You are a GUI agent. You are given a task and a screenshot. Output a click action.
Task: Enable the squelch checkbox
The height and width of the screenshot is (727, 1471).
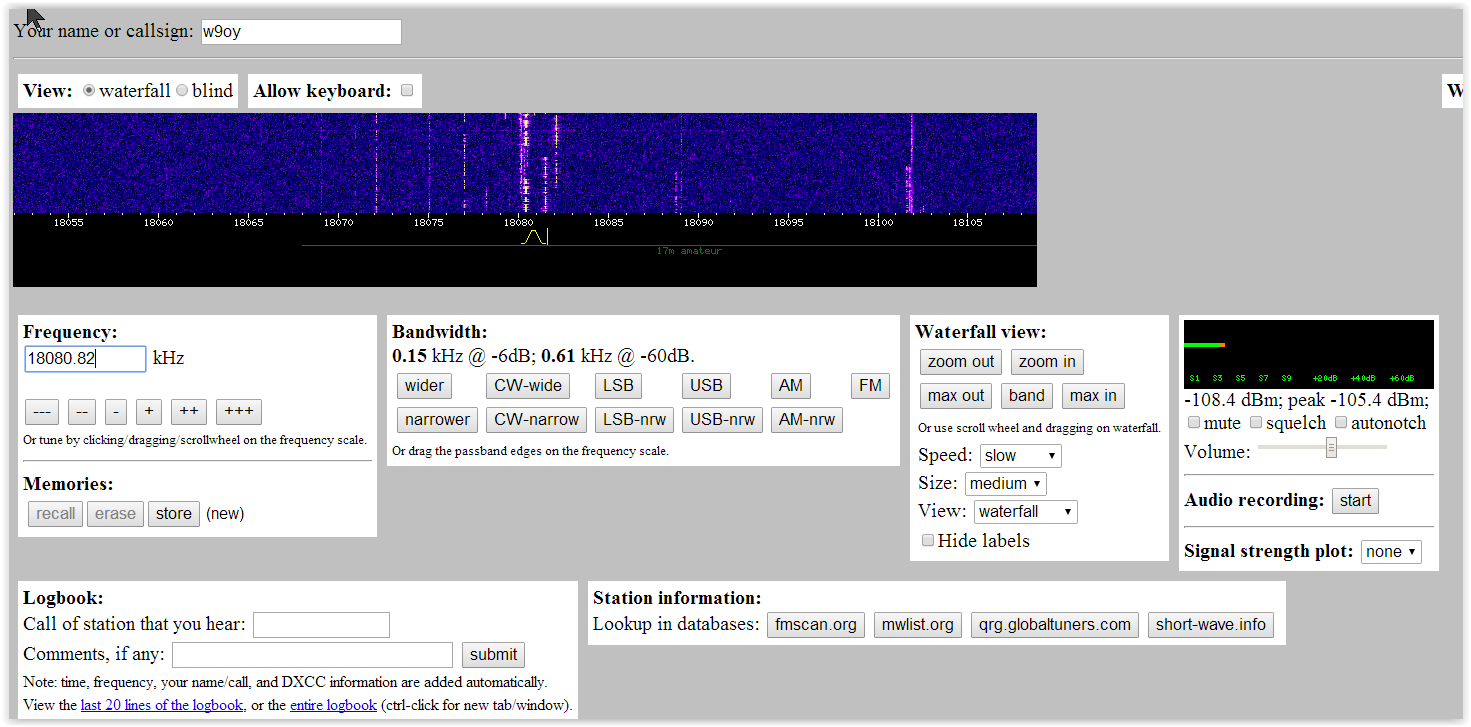(x=1256, y=423)
